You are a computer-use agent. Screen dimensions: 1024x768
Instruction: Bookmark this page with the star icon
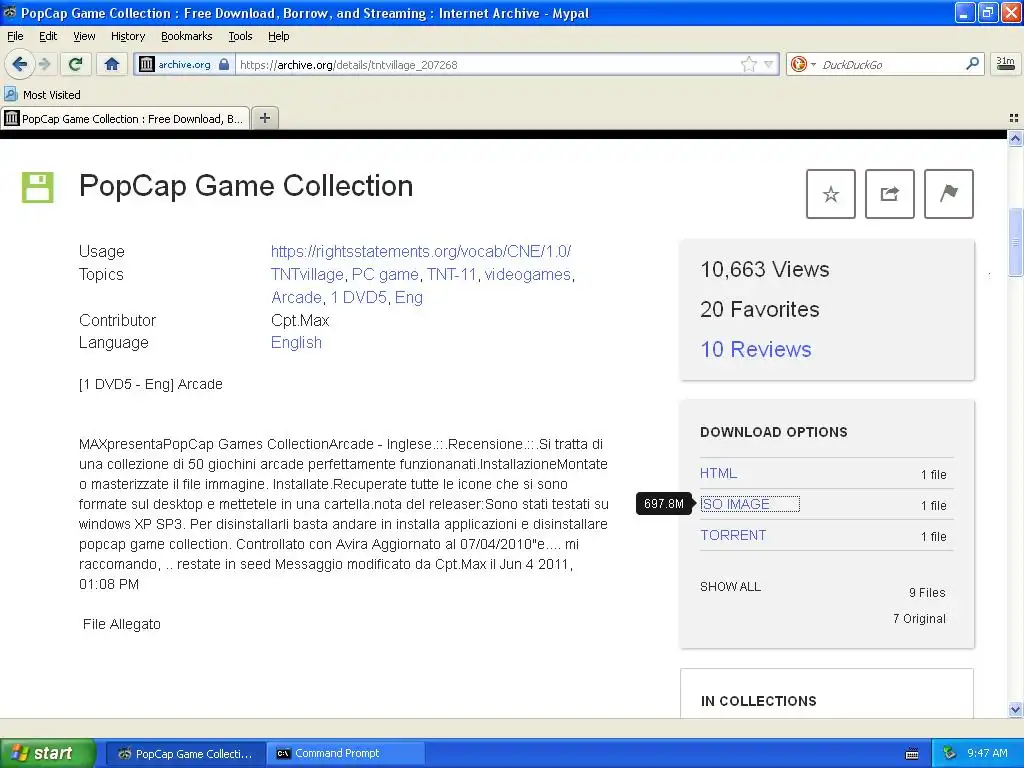(x=748, y=64)
